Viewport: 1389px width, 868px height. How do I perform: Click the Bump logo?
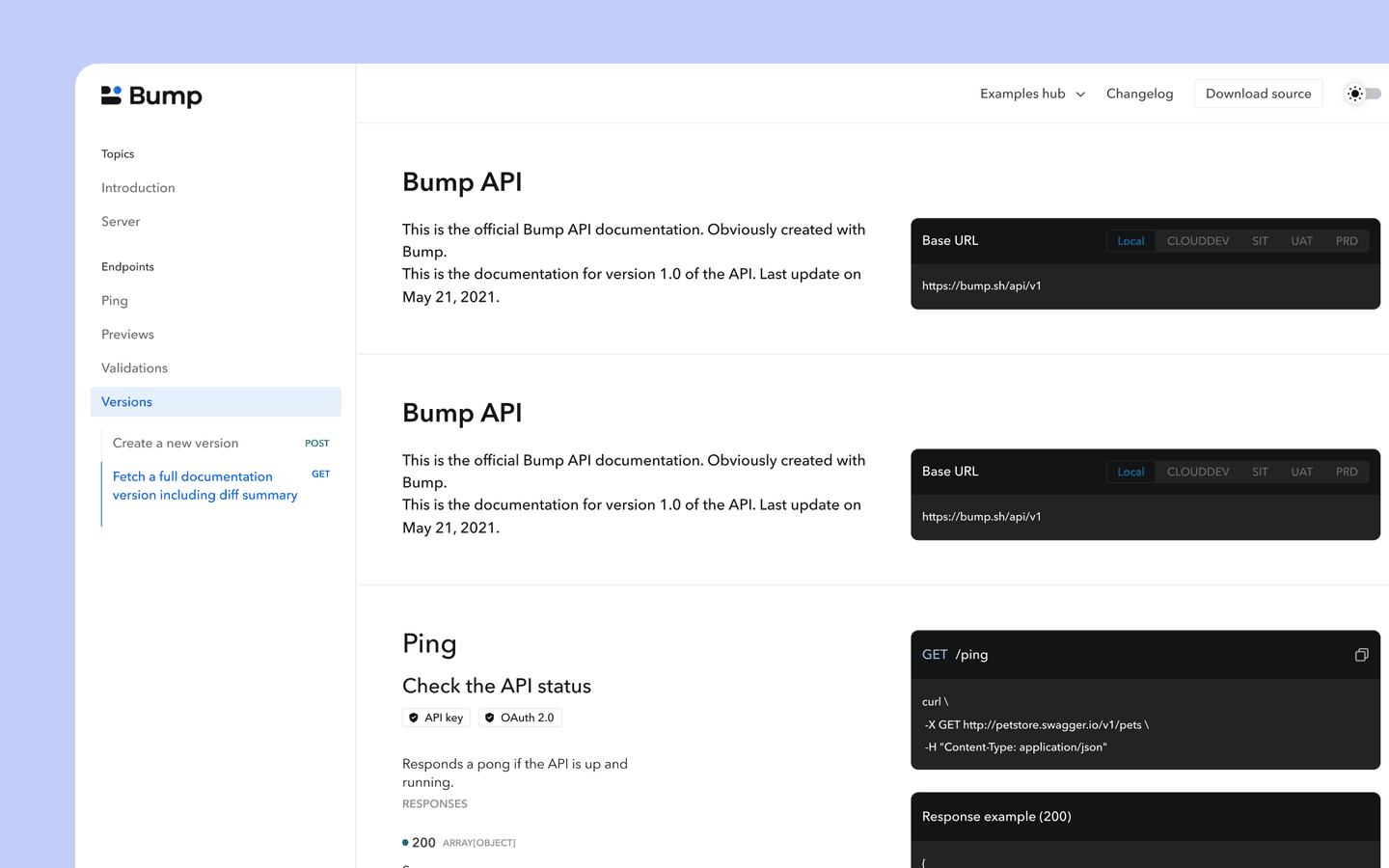151,95
